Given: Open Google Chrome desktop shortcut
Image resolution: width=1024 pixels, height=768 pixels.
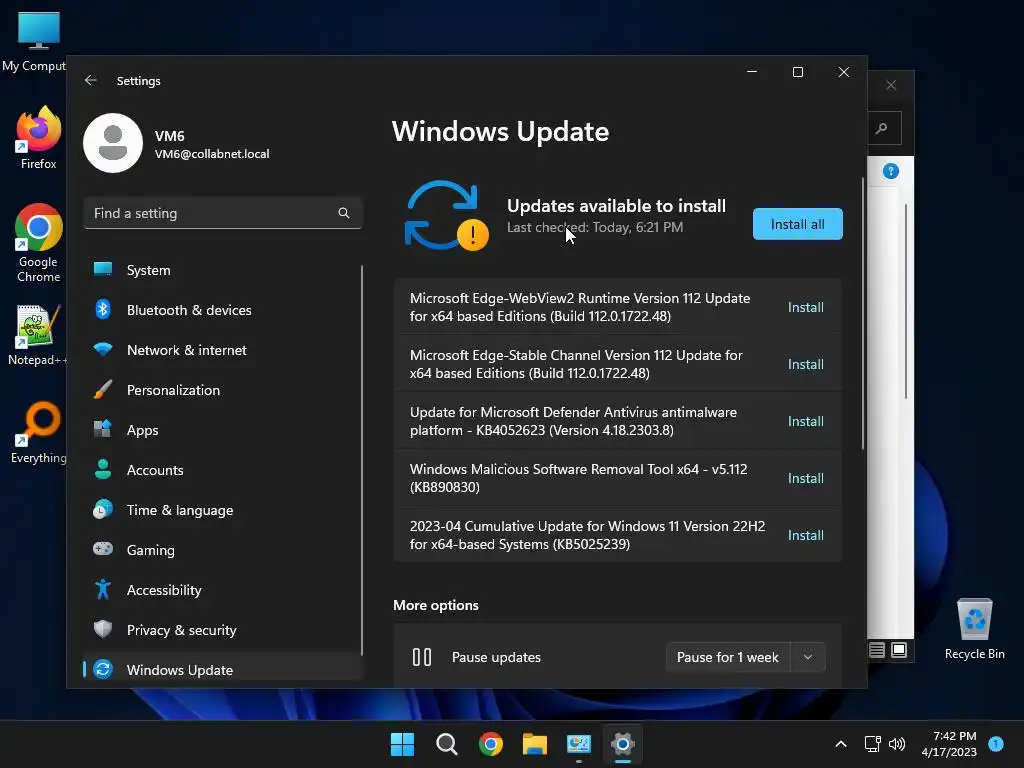Looking at the screenshot, I should coord(39,243).
